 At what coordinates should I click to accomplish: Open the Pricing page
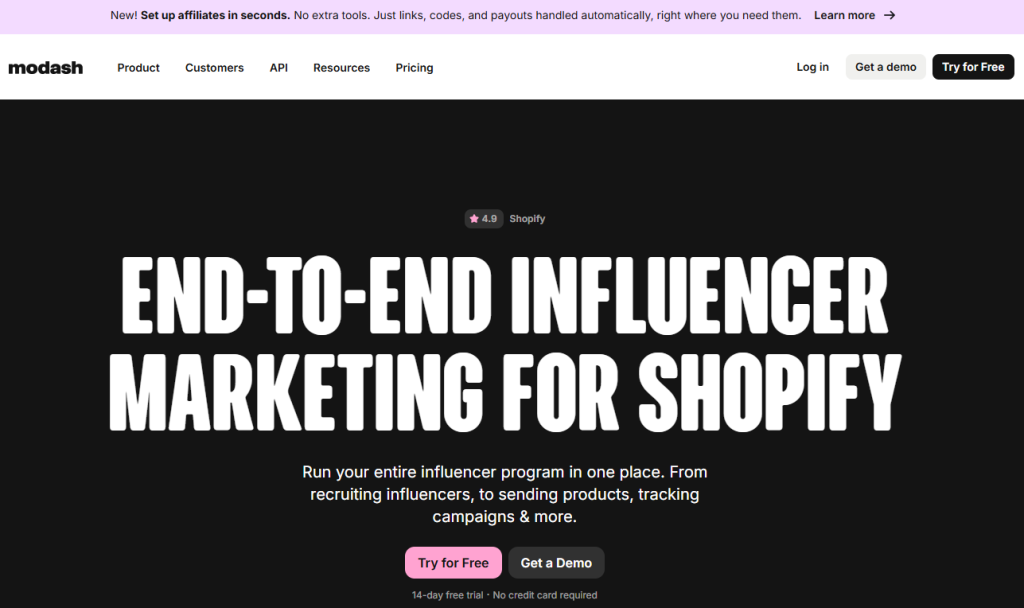coord(414,68)
